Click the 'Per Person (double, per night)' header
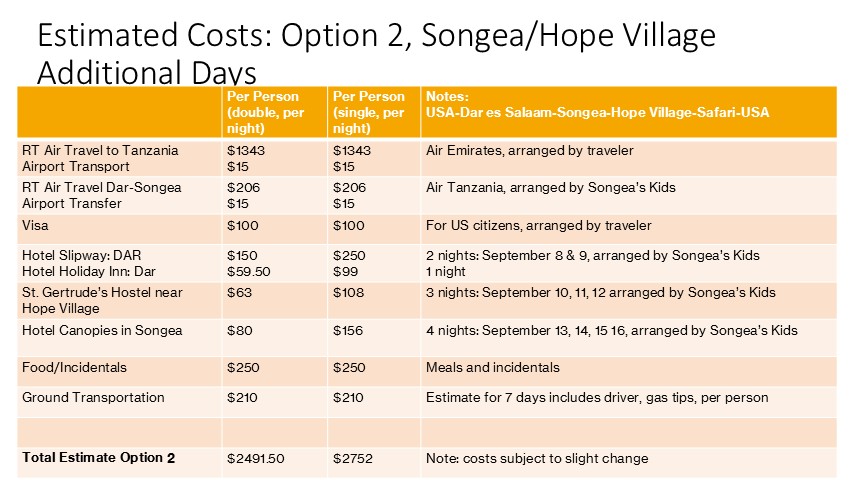 (x=274, y=112)
